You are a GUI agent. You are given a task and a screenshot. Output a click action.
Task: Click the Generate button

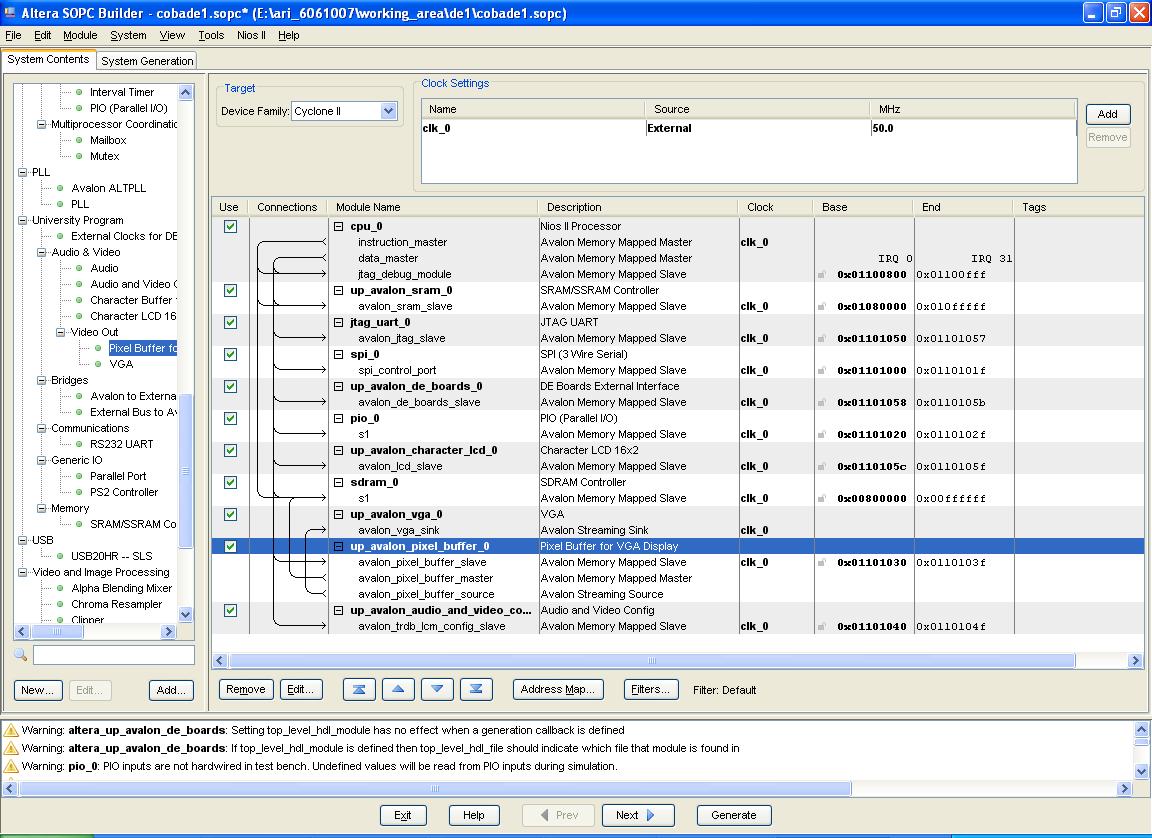[x=733, y=815]
